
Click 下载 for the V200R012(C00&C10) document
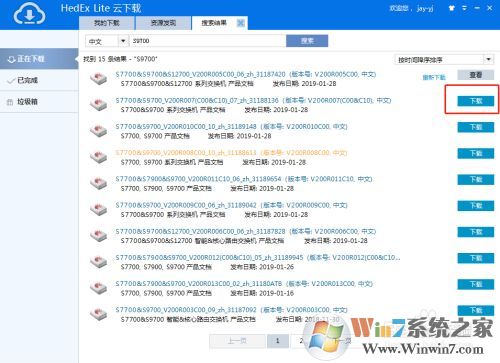tap(476, 258)
